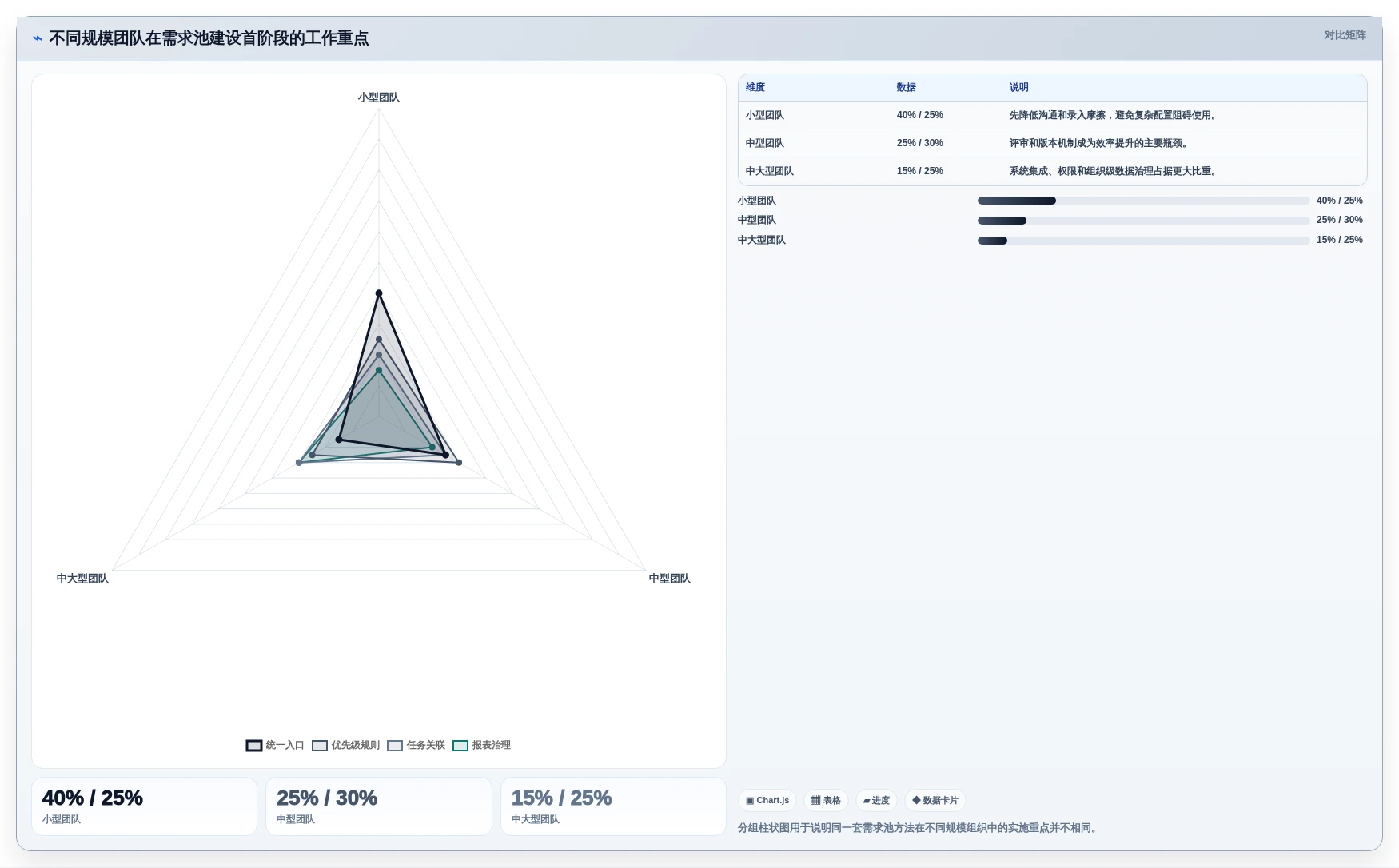
Task: Click the 40% / 25% progress value label
Action: click(1340, 201)
